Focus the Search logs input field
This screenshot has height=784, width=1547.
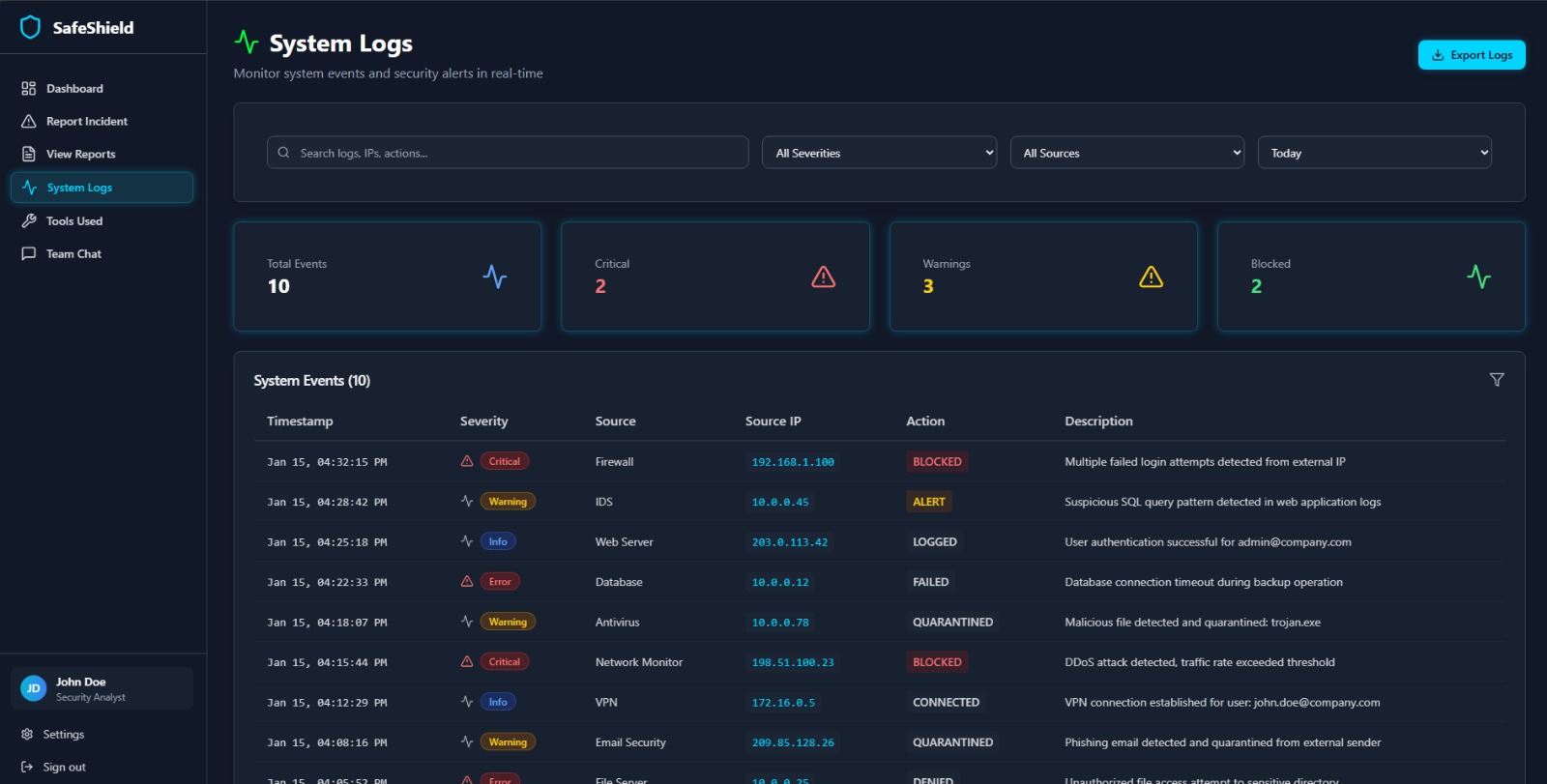click(508, 153)
